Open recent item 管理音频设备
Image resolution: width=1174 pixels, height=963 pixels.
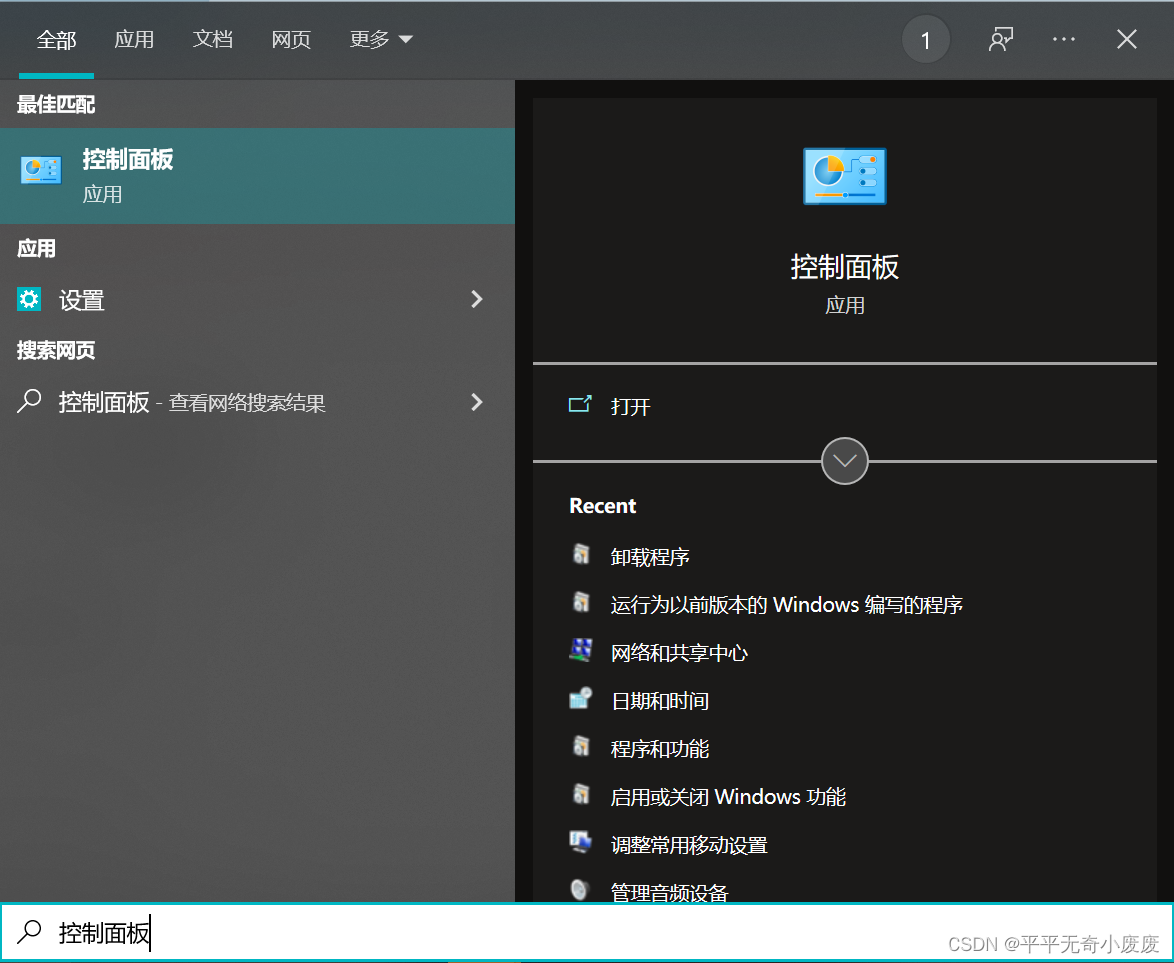coord(669,891)
